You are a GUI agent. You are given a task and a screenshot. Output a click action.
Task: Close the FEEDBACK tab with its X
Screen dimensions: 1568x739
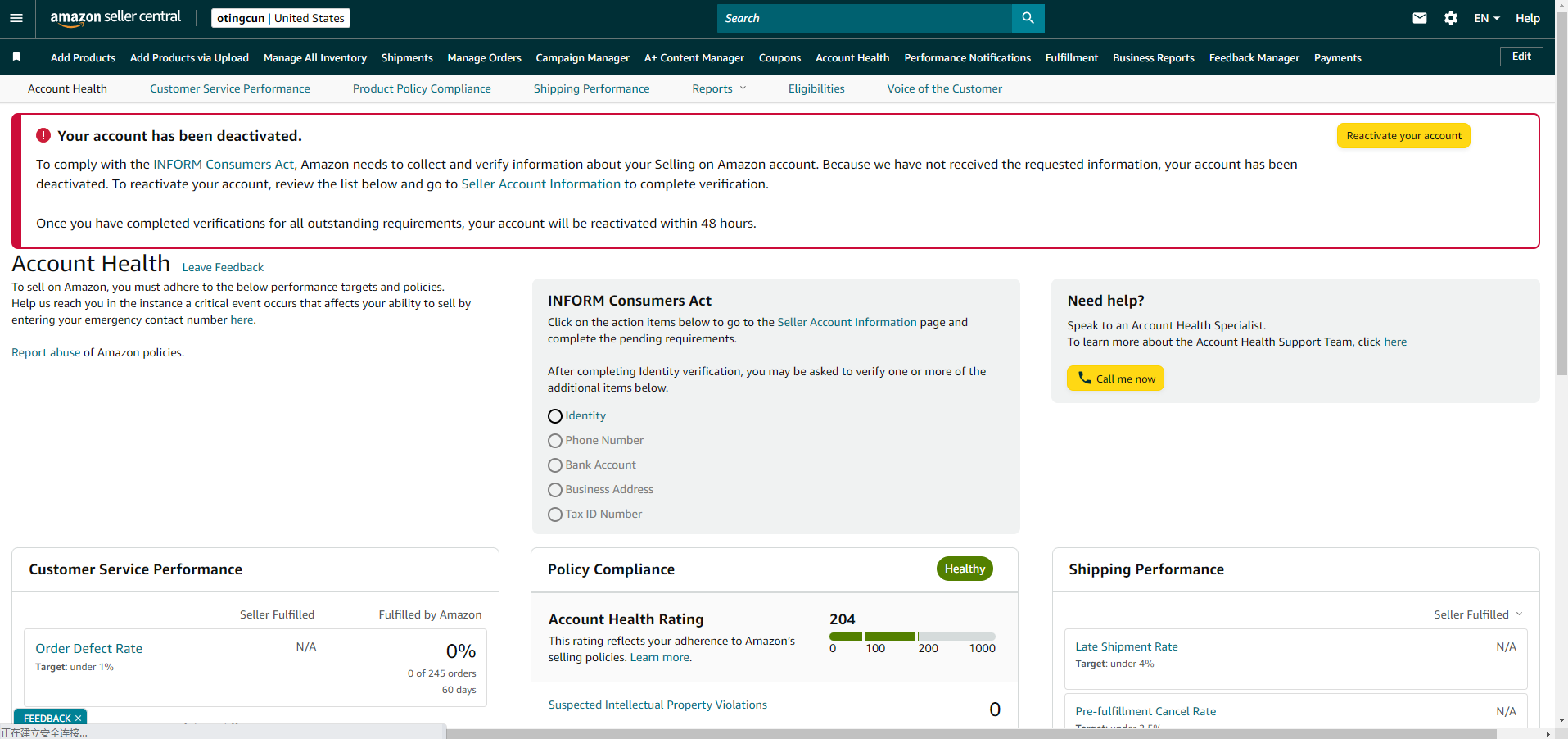click(78, 719)
